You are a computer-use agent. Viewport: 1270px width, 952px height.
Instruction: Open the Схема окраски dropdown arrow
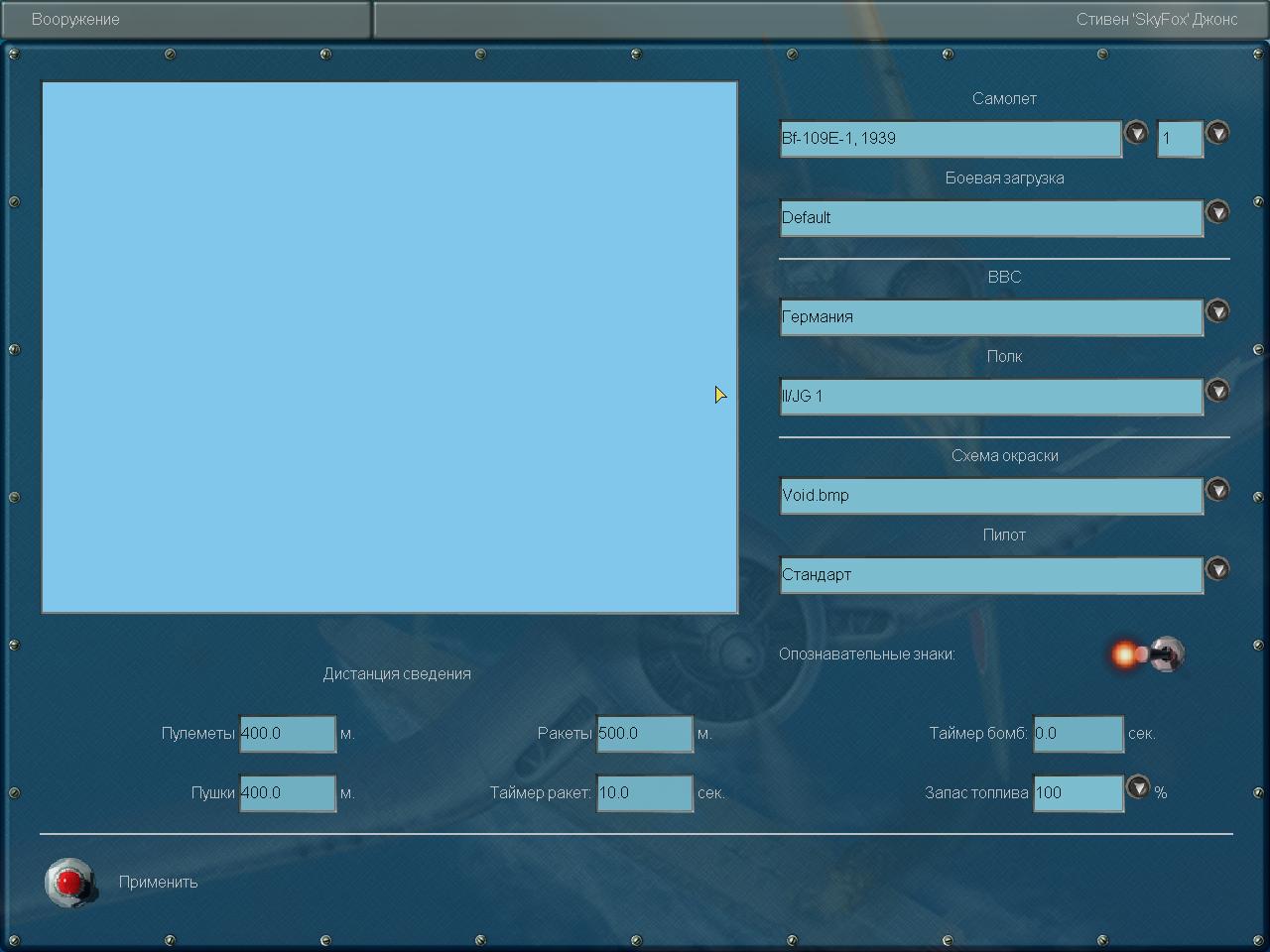1217,489
